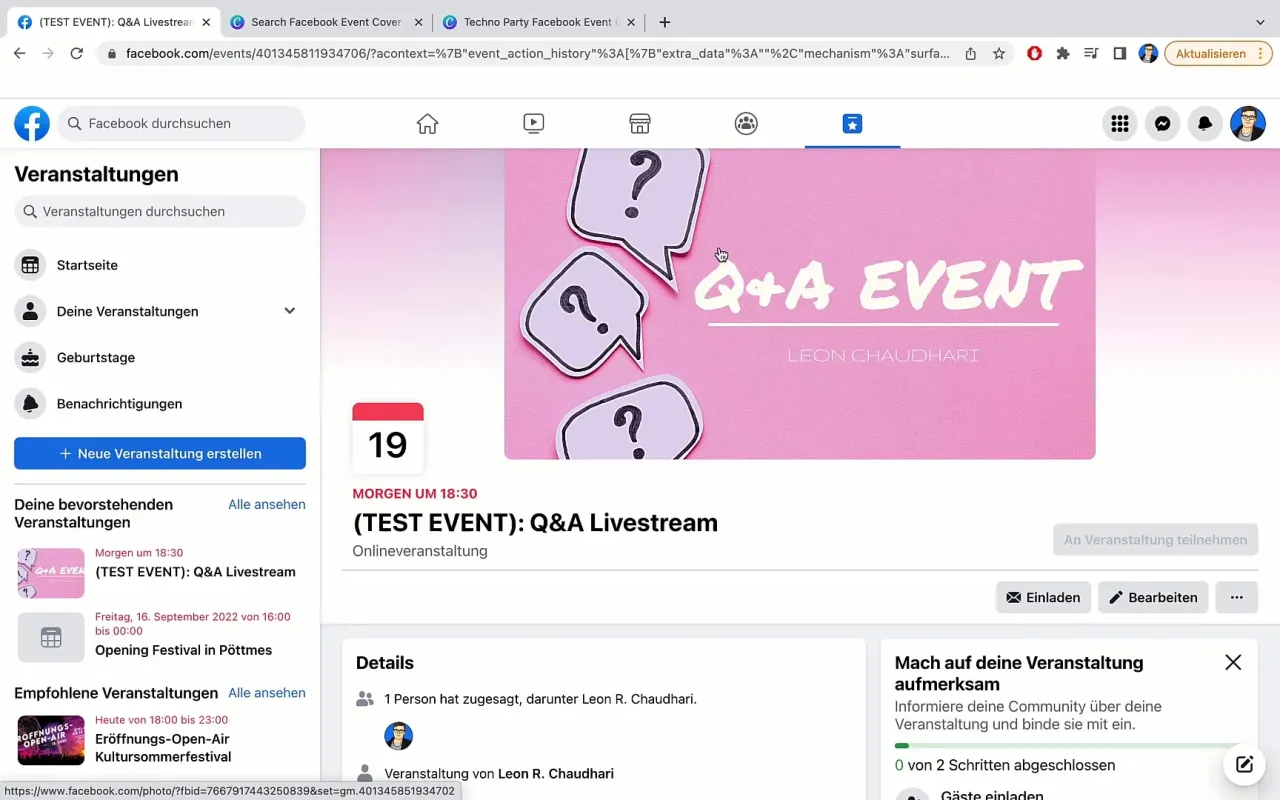
Task: Click the Veranstaltungen durchsuchen search field
Action: 159,211
